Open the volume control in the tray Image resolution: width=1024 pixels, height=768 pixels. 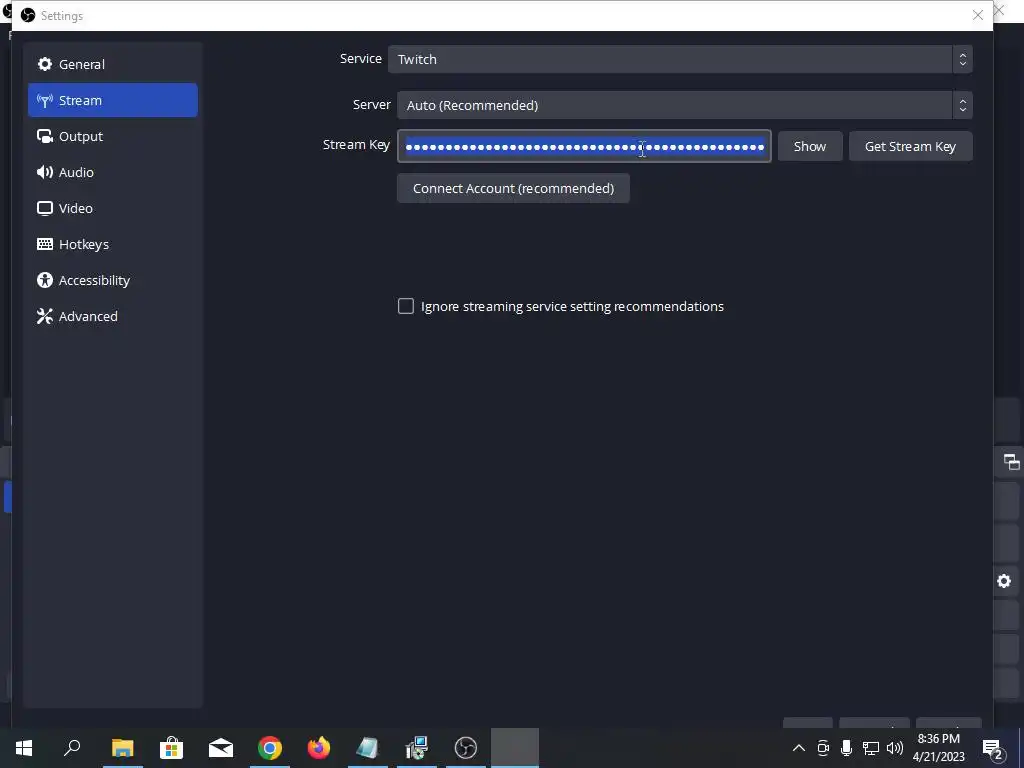[x=895, y=748]
